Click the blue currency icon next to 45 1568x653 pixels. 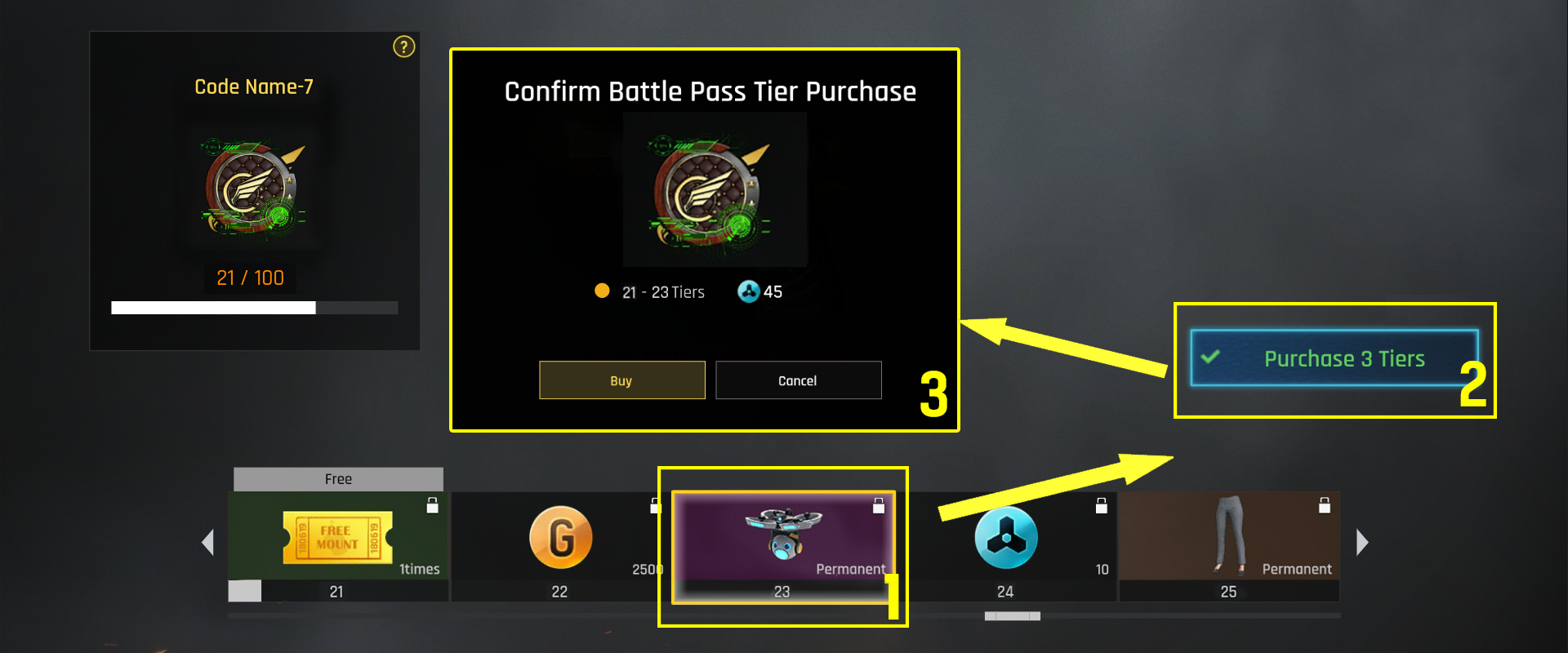click(748, 291)
